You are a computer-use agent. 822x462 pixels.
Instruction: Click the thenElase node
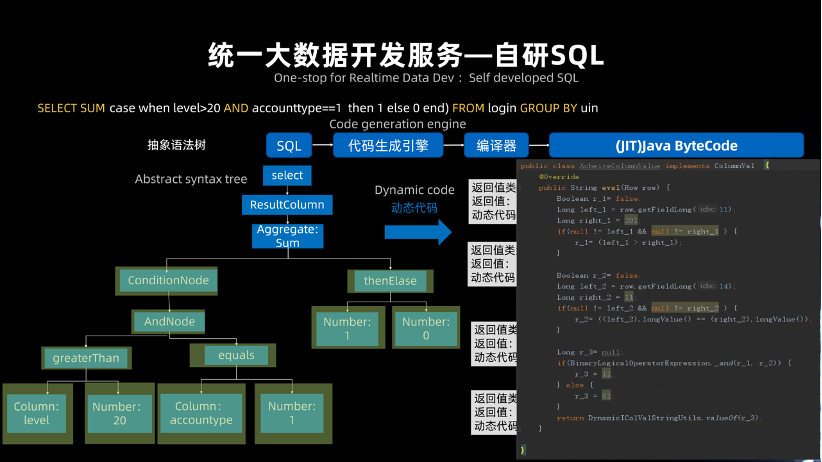point(390,281)
